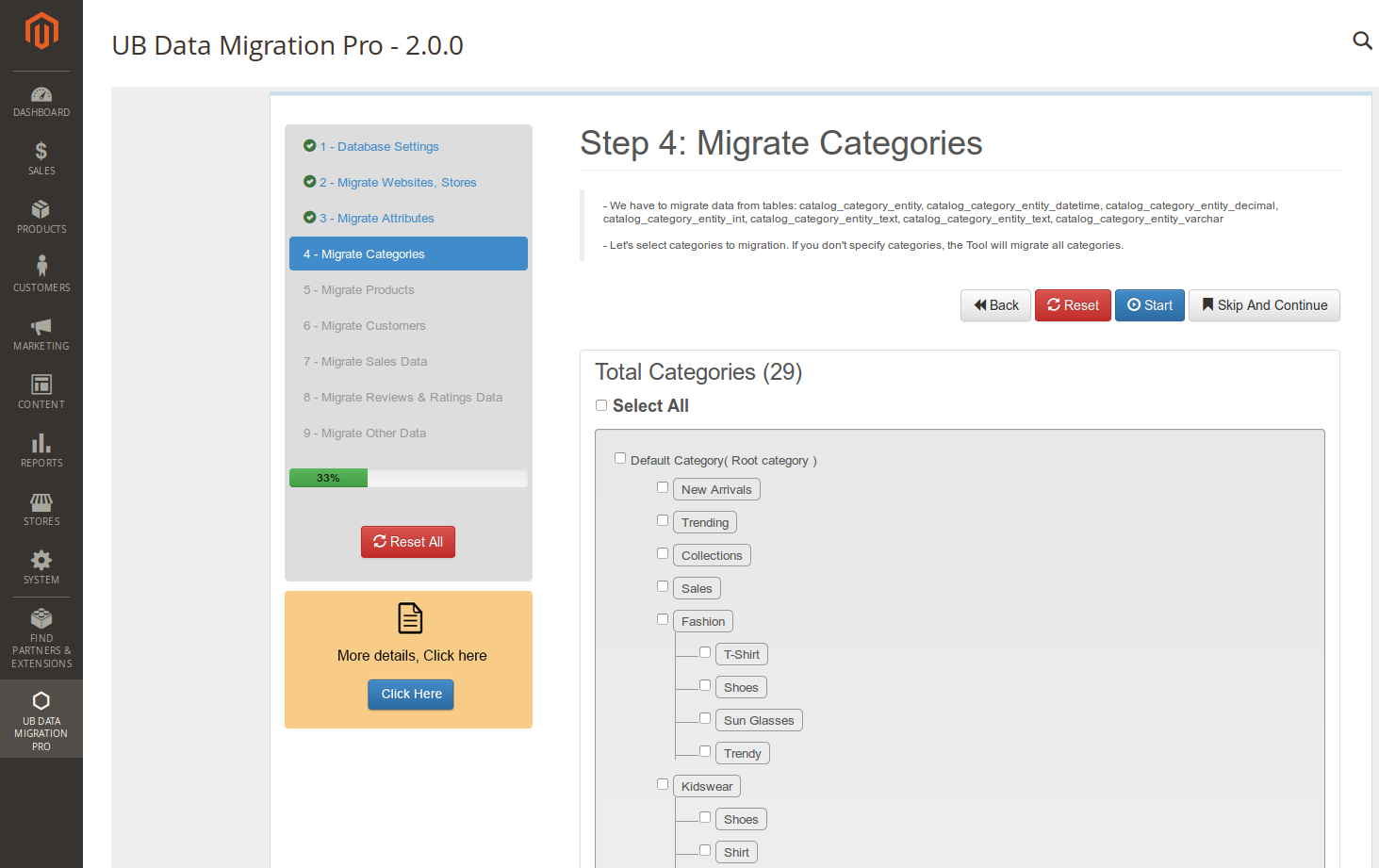Click the document icon in details box
1379x868 pixels.
click(410, 618)
